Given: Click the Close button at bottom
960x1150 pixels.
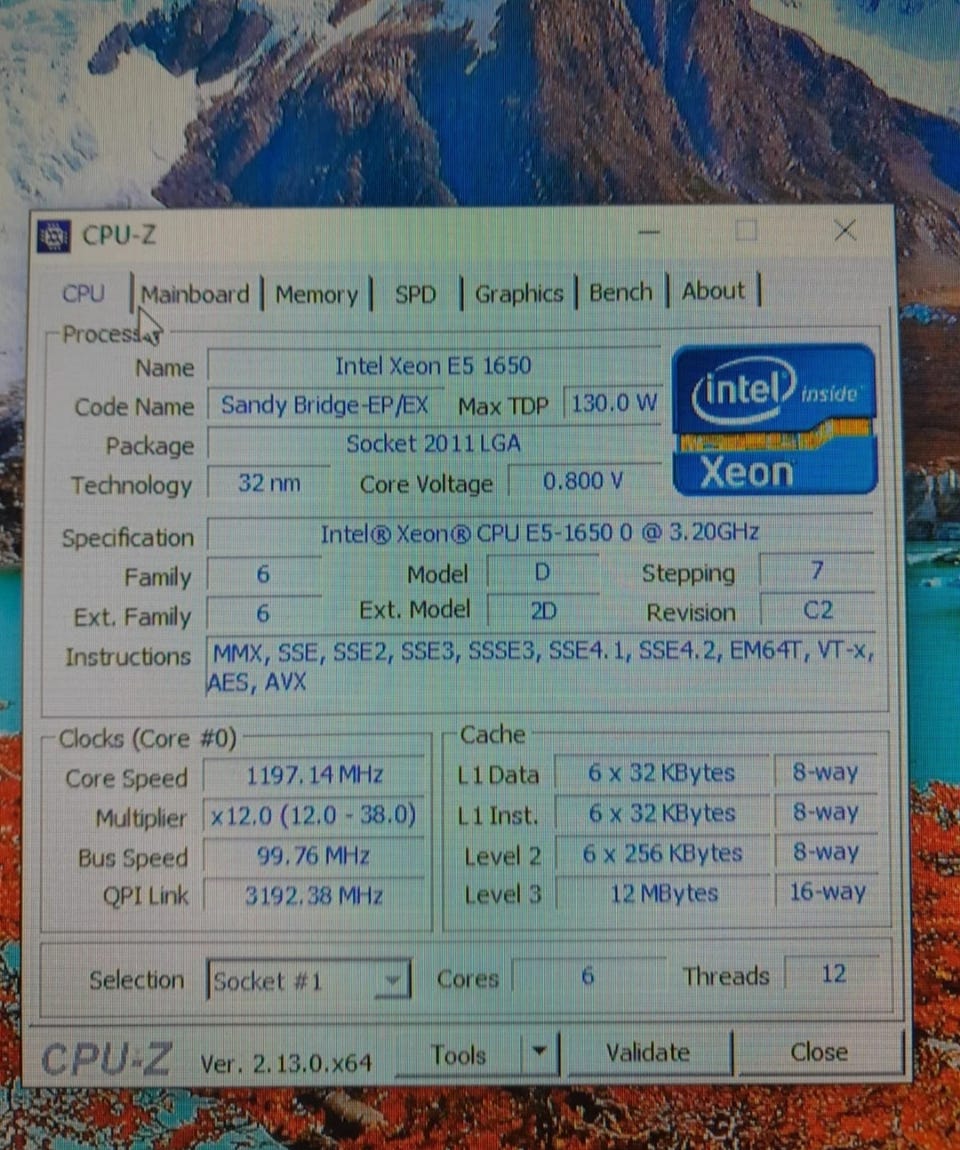Looking at the screenshot, I should coord(819,1052).
